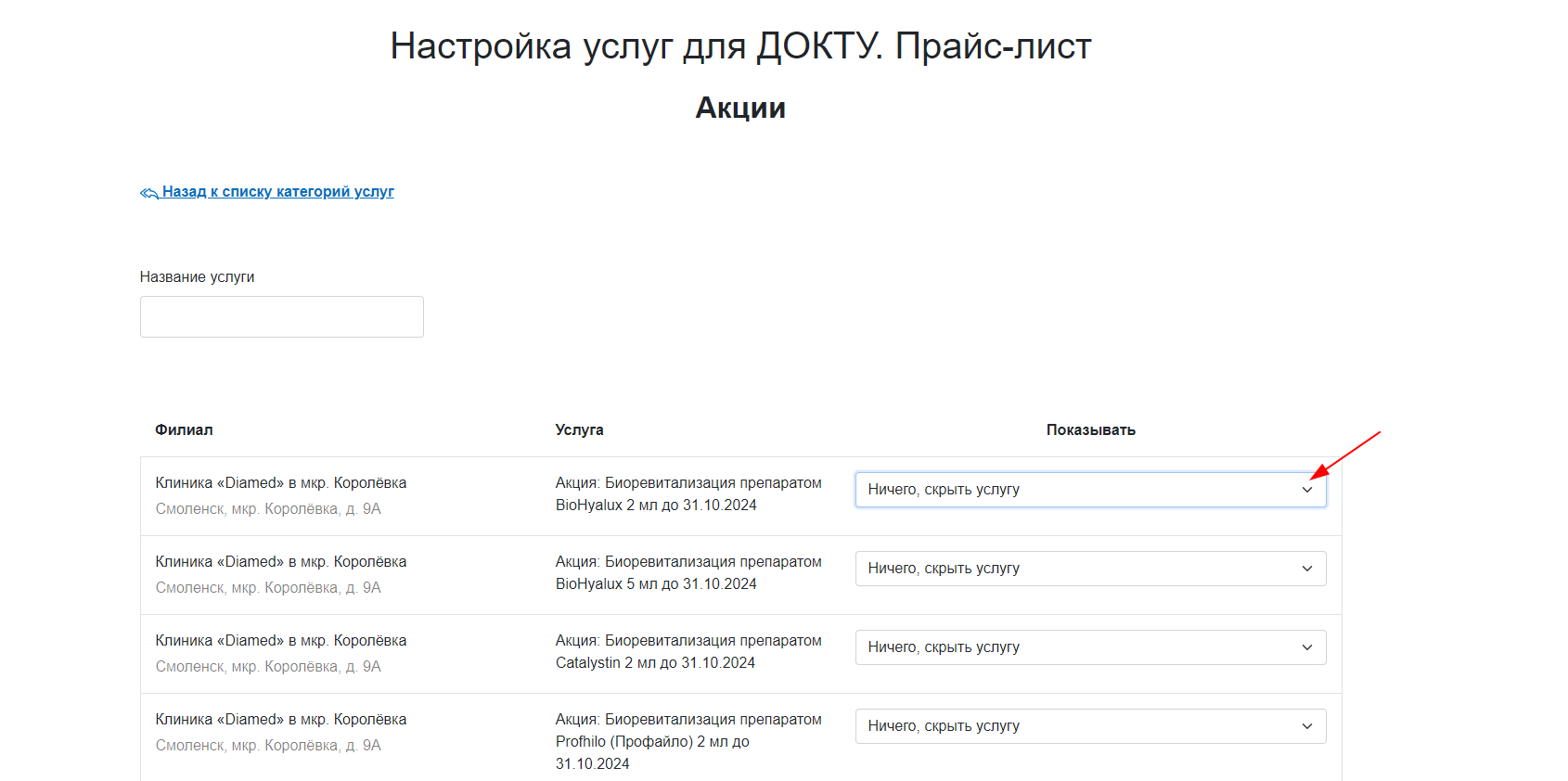This screenshot has height=781, width=1568.
Task: Select the 'Филиал' column header
Action: [x=184, y=429]
